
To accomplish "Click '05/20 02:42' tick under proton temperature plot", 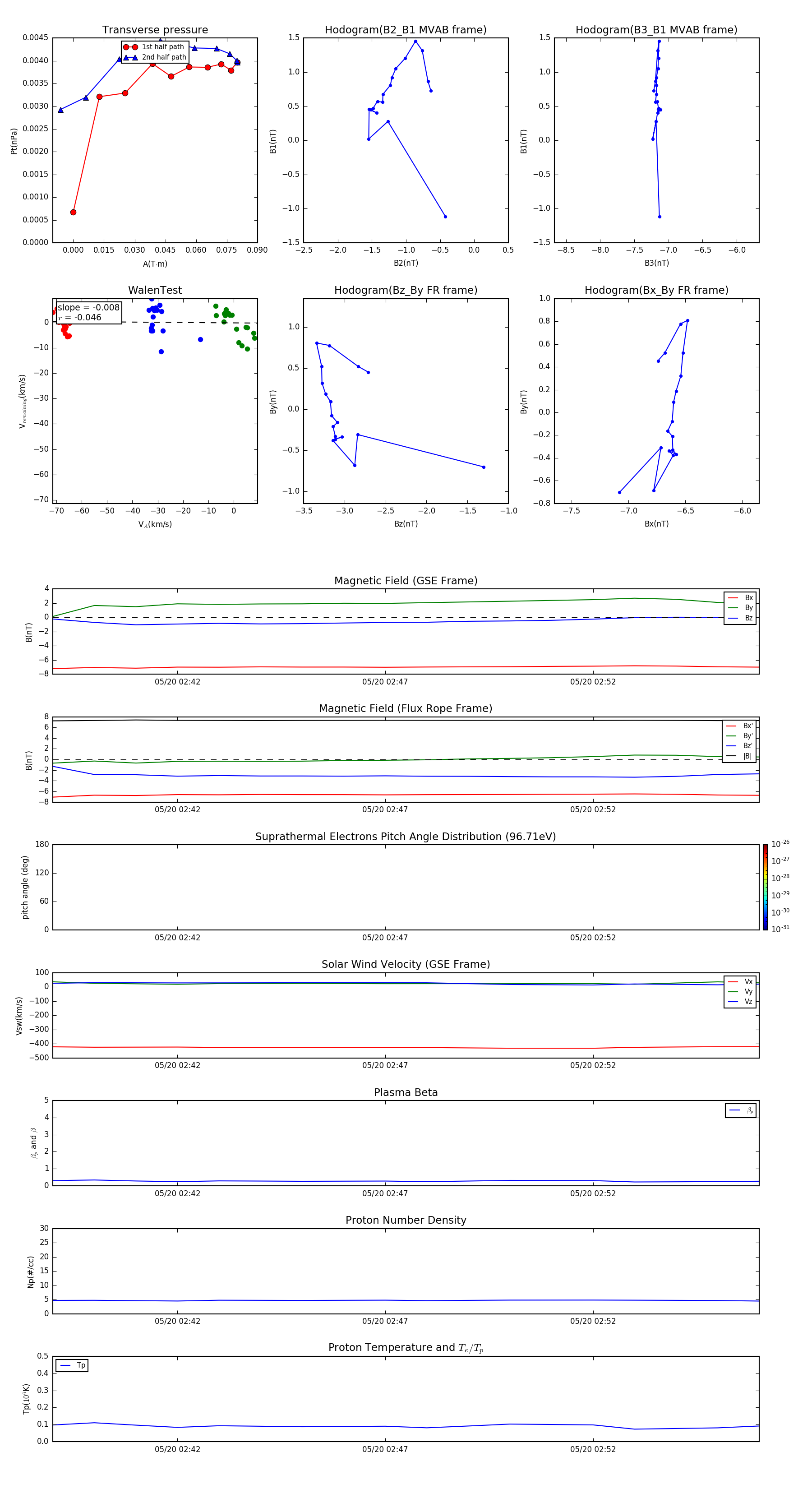I will click(177, 1449).
